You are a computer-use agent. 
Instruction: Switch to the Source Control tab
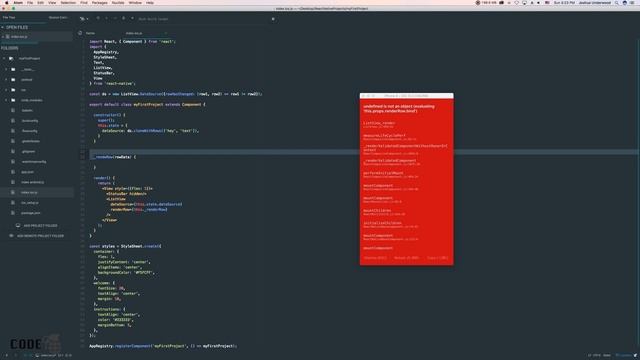58,18
